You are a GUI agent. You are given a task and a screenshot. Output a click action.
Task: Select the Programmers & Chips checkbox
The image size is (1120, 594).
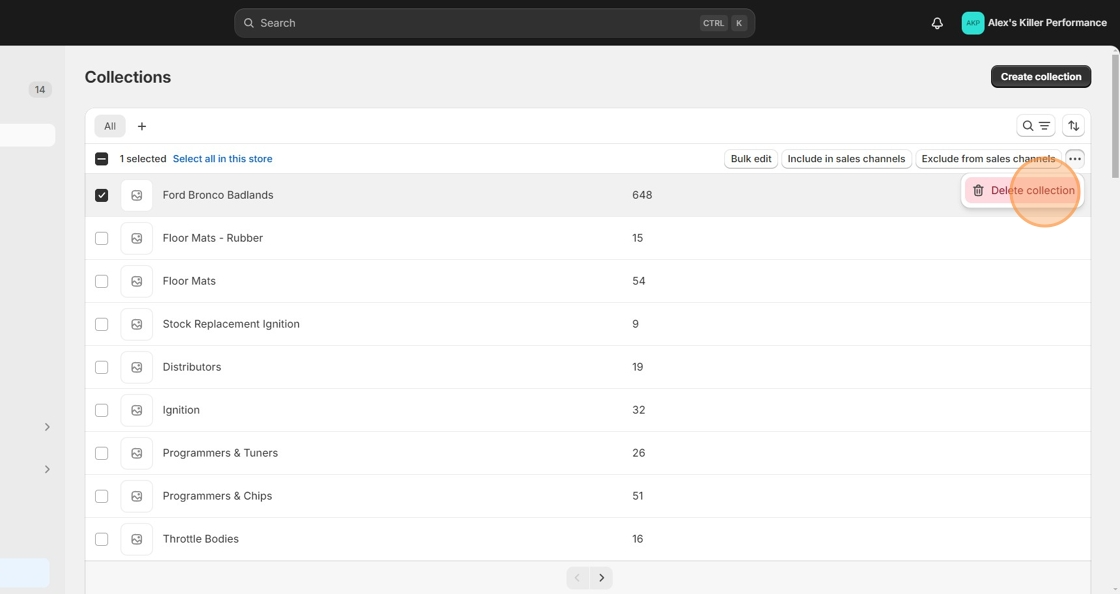pyautogui.click(x=101, y=496)
